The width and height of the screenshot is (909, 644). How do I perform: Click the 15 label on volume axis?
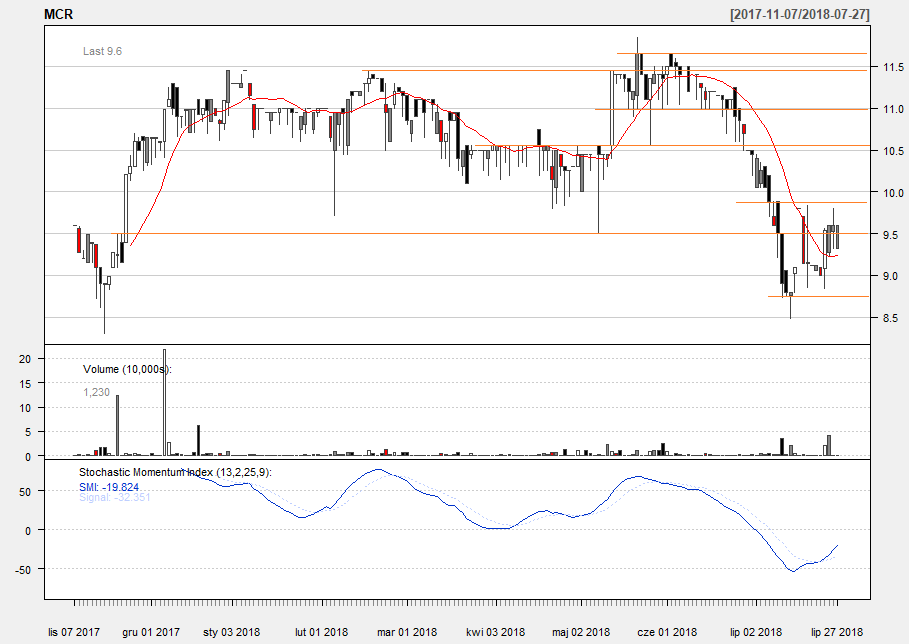[24, 383]
